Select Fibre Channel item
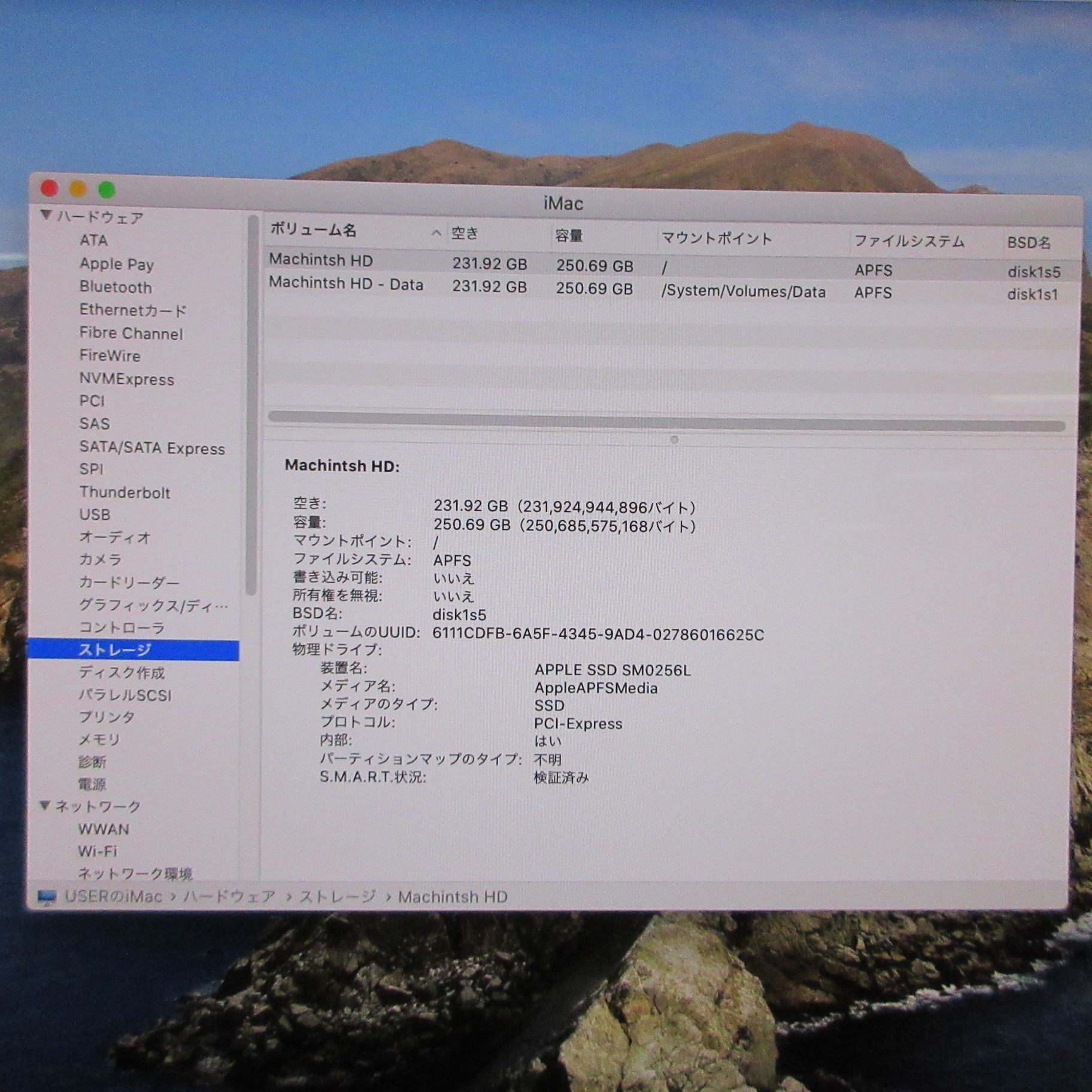The image size is (1092, 1092). [131, 333]
